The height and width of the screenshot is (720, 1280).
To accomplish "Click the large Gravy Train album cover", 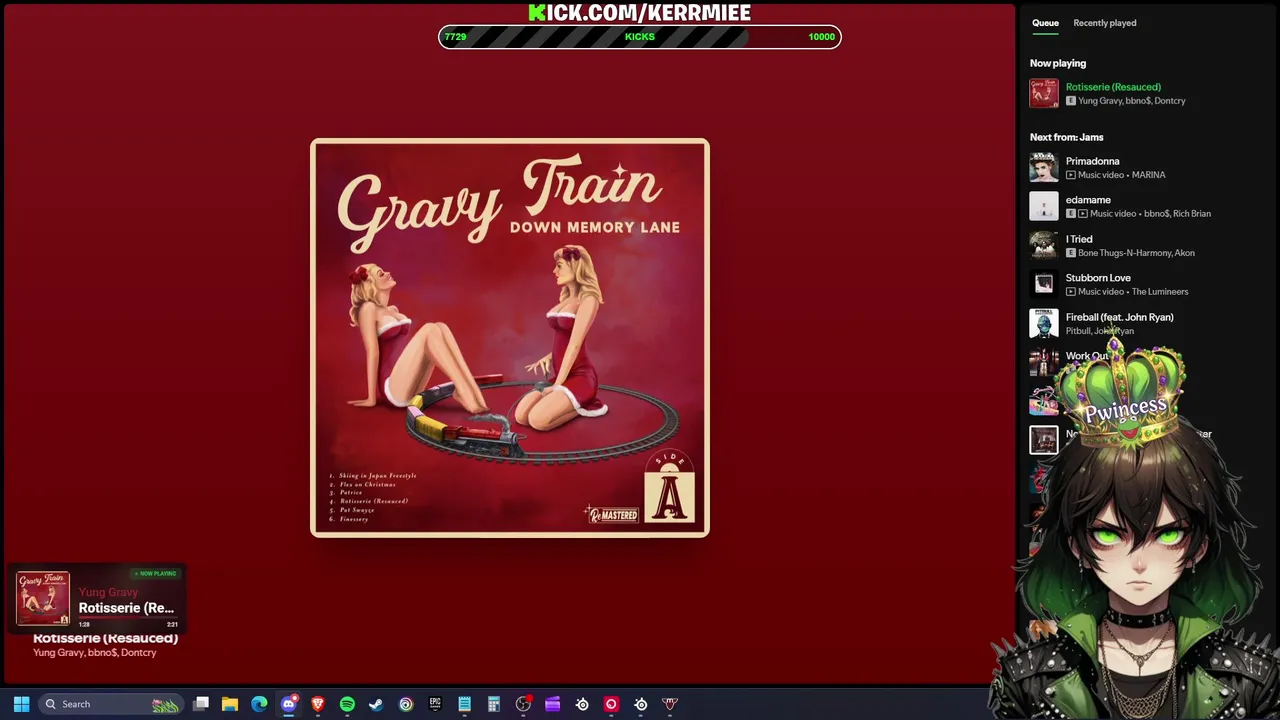I will point(510,338).
